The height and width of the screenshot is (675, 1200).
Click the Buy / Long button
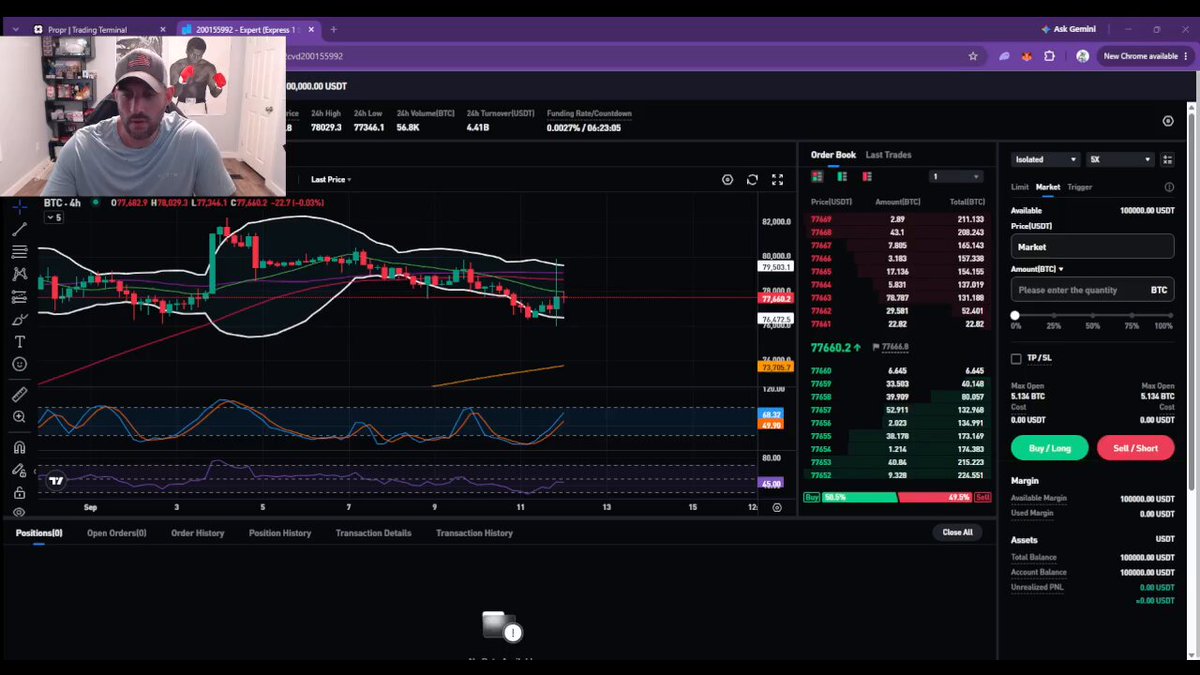(x=1049, y=448)
